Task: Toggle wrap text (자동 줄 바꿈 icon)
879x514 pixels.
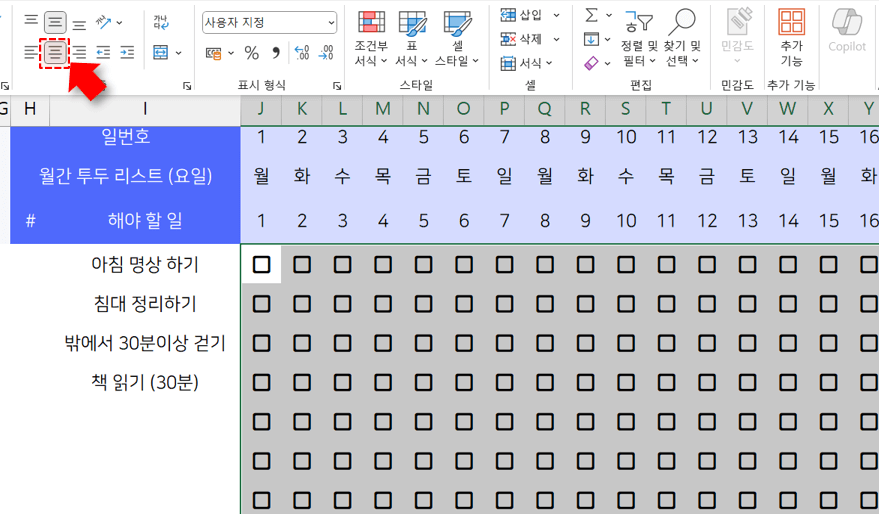Action: coord(161,22)
